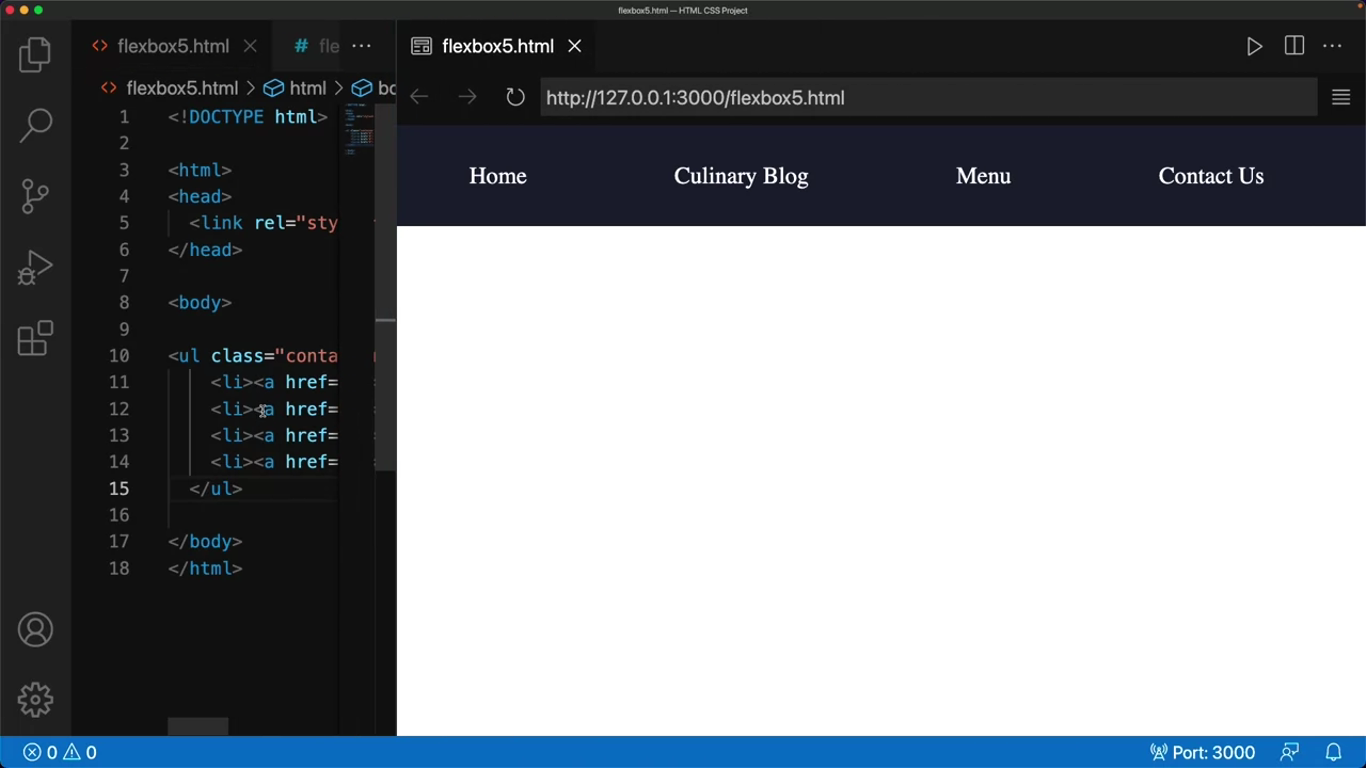Image resolution: width=1366 pixels, height=768 pixels.
Task: Open the Source Control view
Action: (x=35, y=196)
